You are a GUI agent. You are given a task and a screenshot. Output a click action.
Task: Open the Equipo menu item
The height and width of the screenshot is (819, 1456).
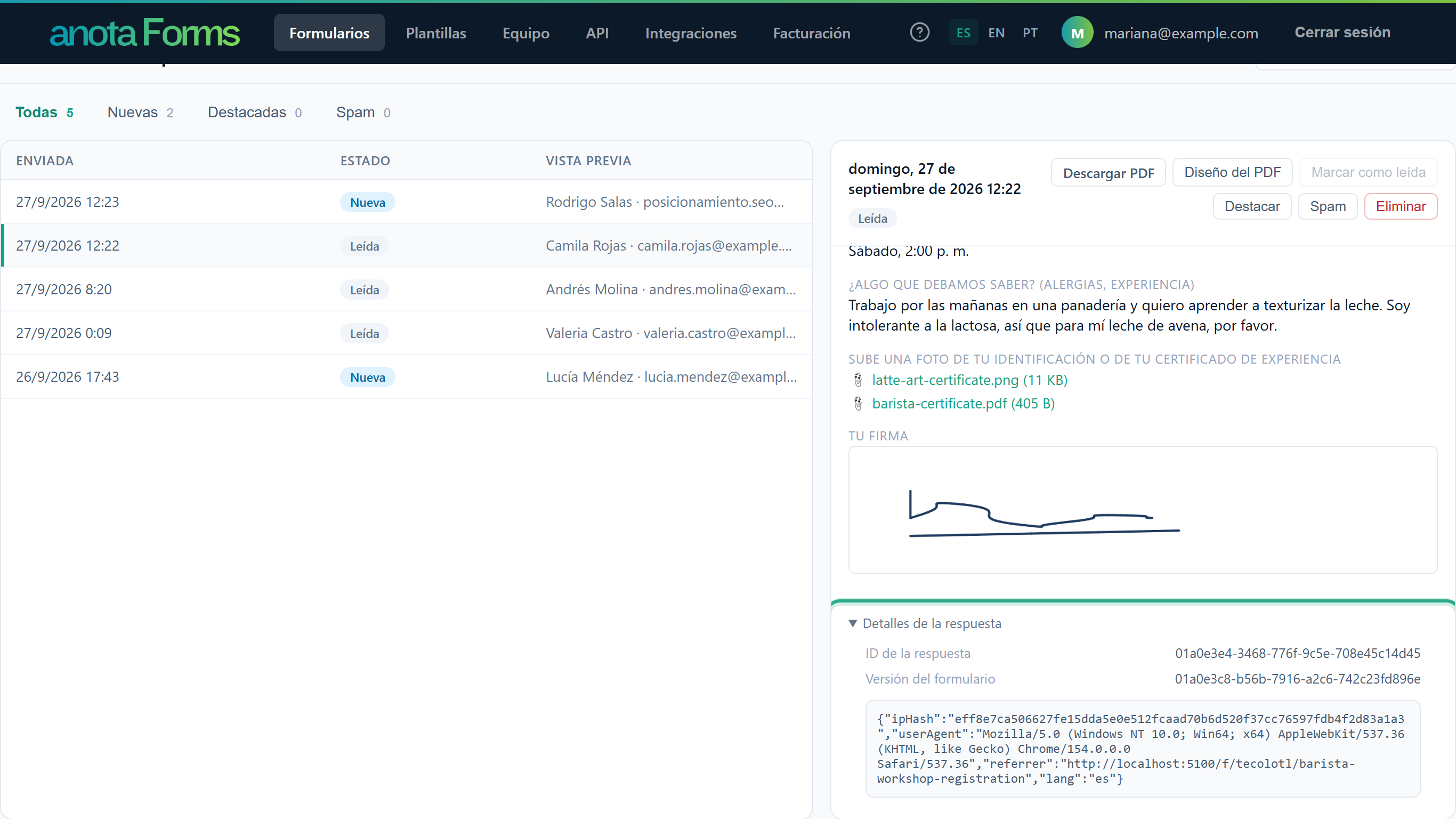click(x=525, y=33)
